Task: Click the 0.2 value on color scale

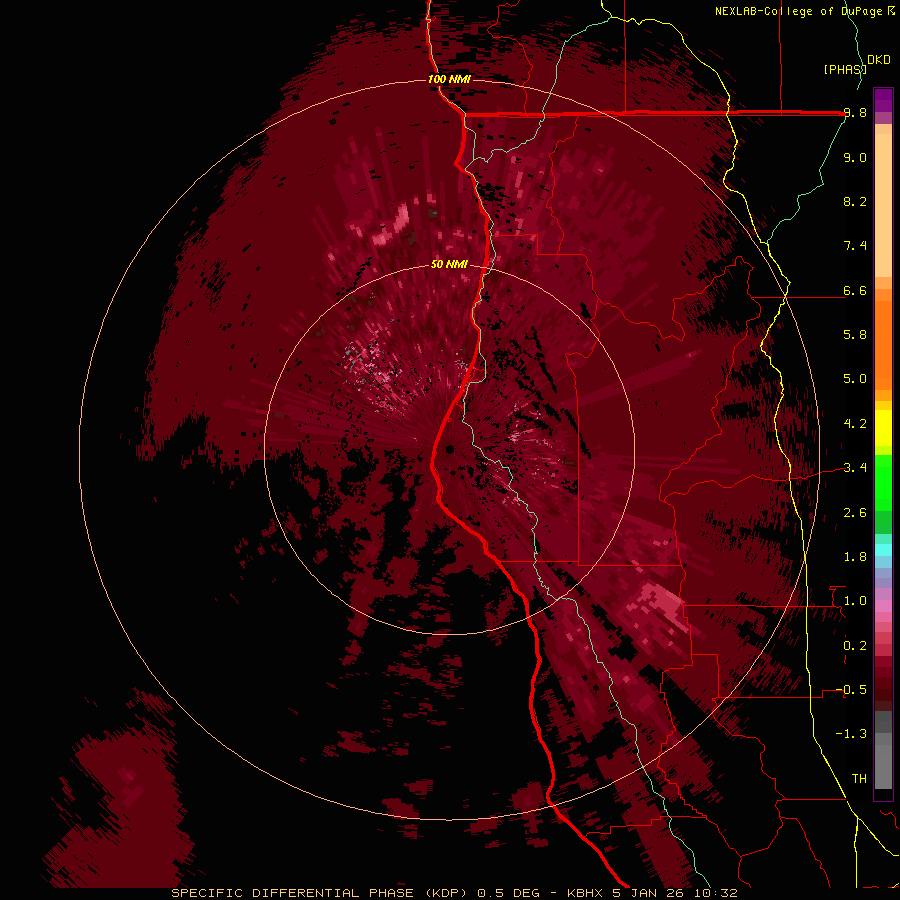Action: pyautogui.click(x=855, y=645)
